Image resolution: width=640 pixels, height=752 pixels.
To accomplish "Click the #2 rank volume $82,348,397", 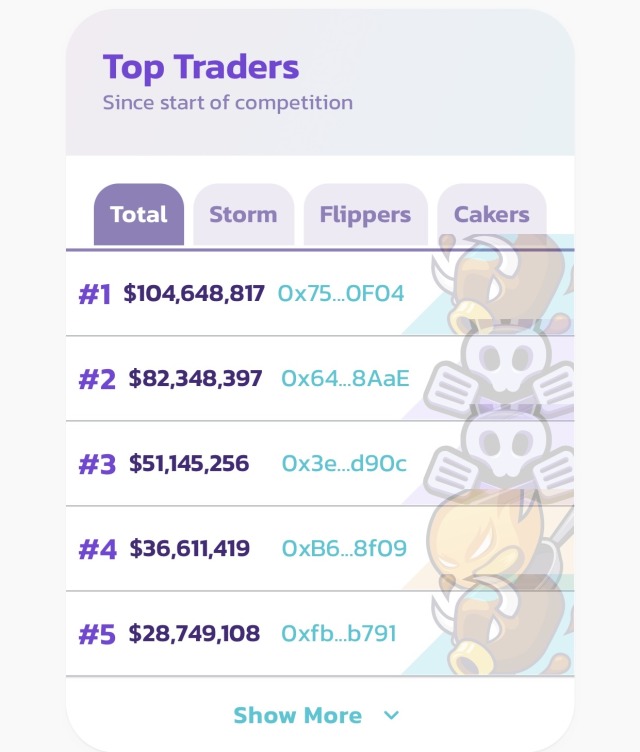I will click(x=196, y=379).
